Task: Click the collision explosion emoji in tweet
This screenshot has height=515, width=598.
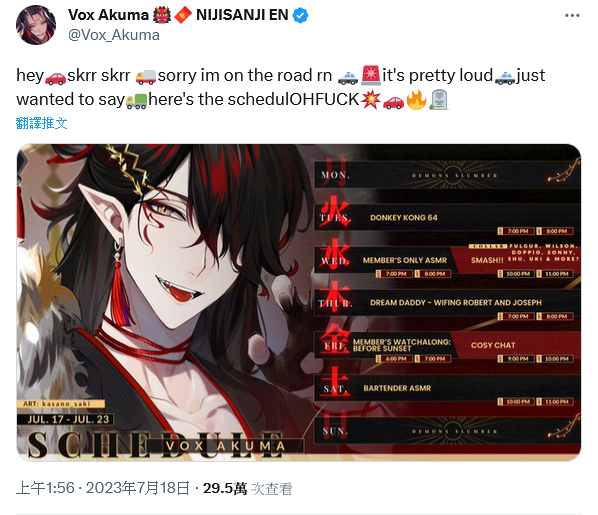Action: pos(371,100)
